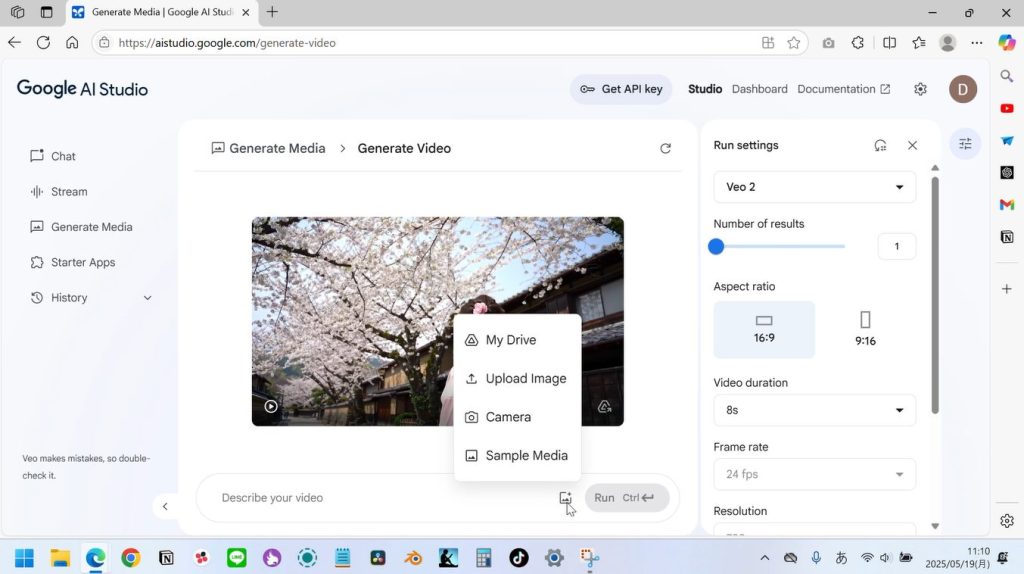Click the settings gear in the header
The image size is (1024, 574).
pos(920,89)
